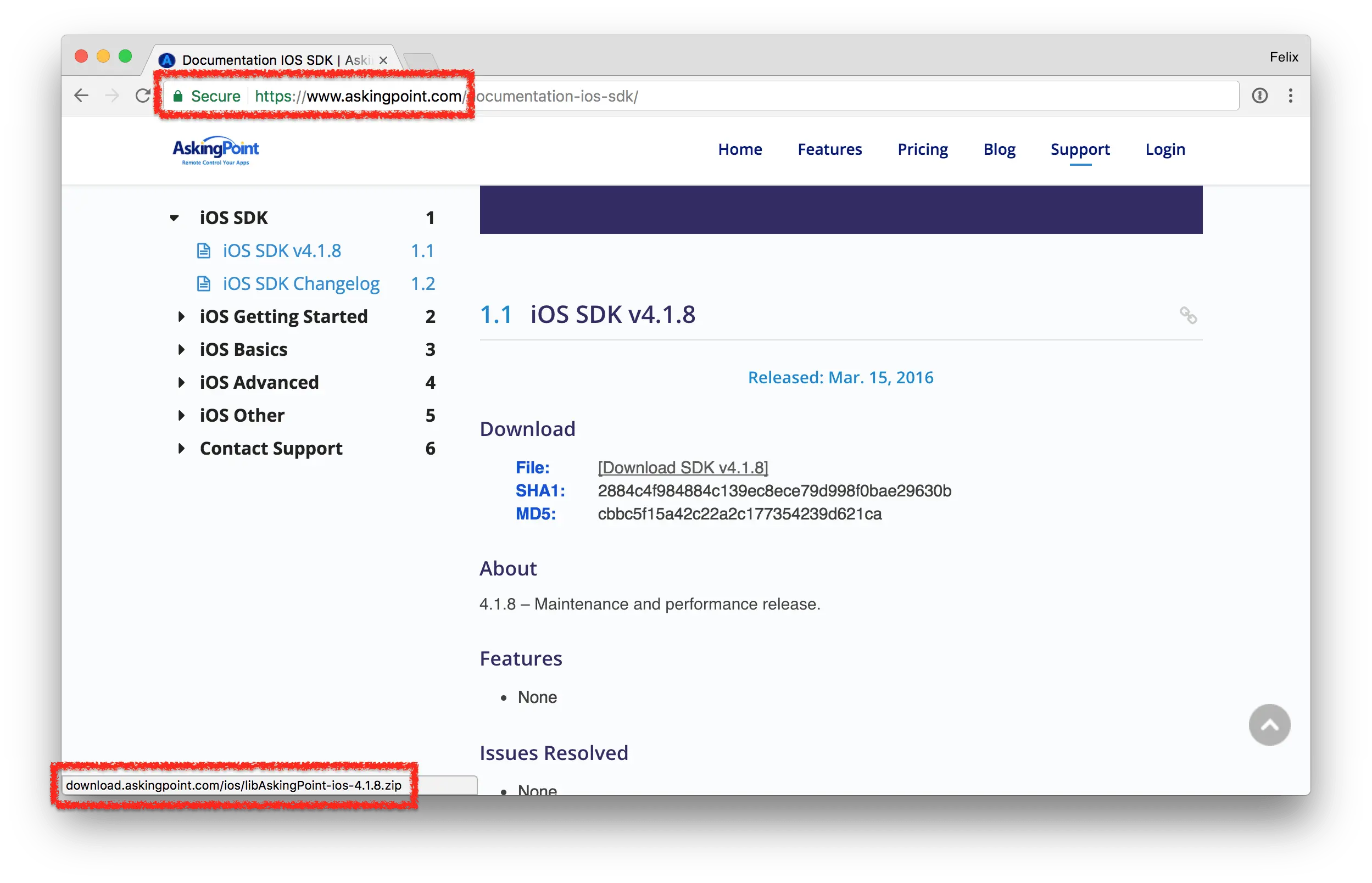Screen dimensions: 1372x883
Task: Click the Download SDK v4.1.8 link
Action: point(682,468)
